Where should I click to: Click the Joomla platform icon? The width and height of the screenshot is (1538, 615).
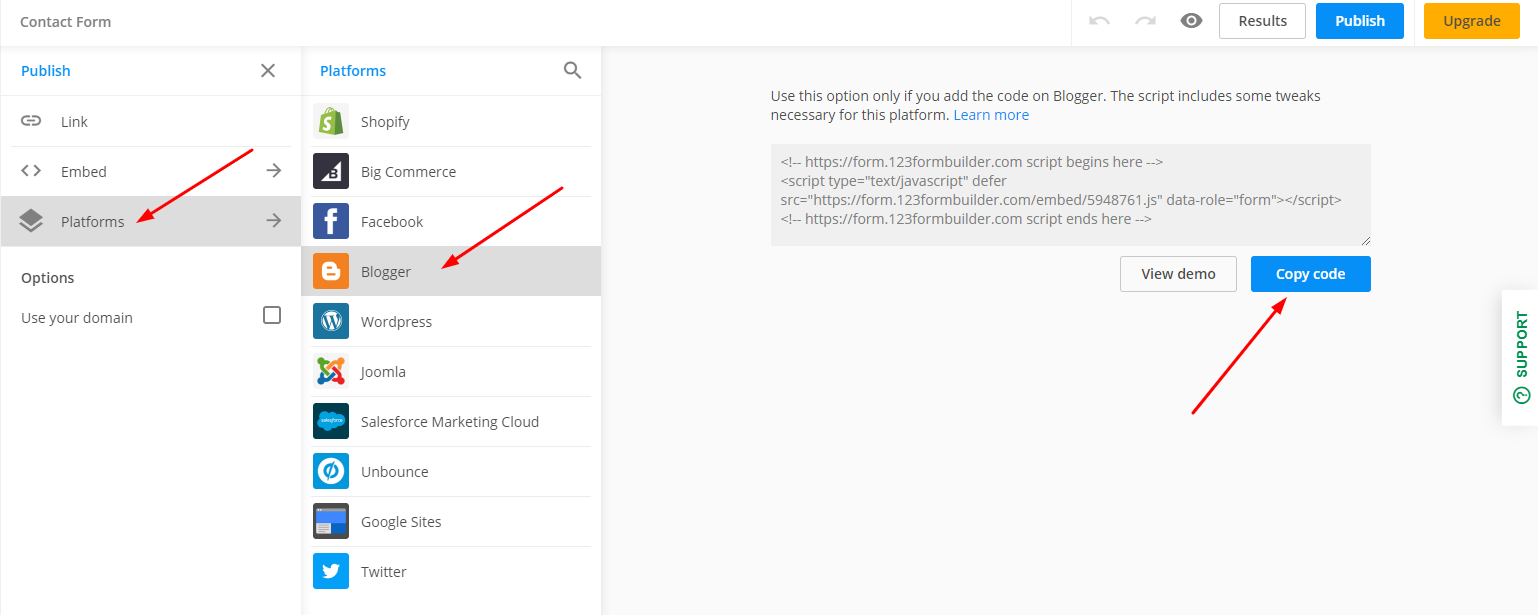(331, 371)
